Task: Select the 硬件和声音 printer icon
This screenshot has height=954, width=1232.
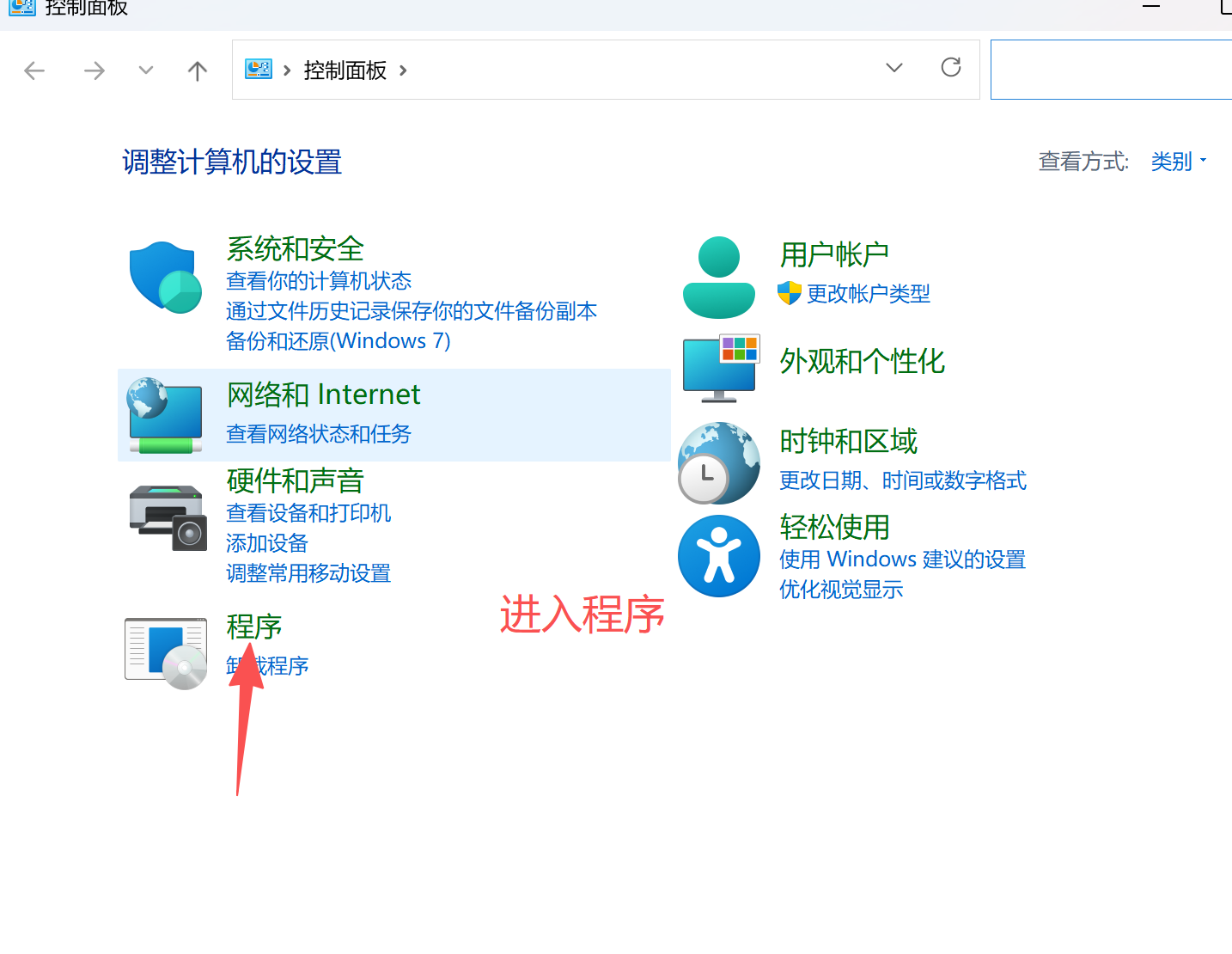Action: pyautogui.click(x=166, y=517)
